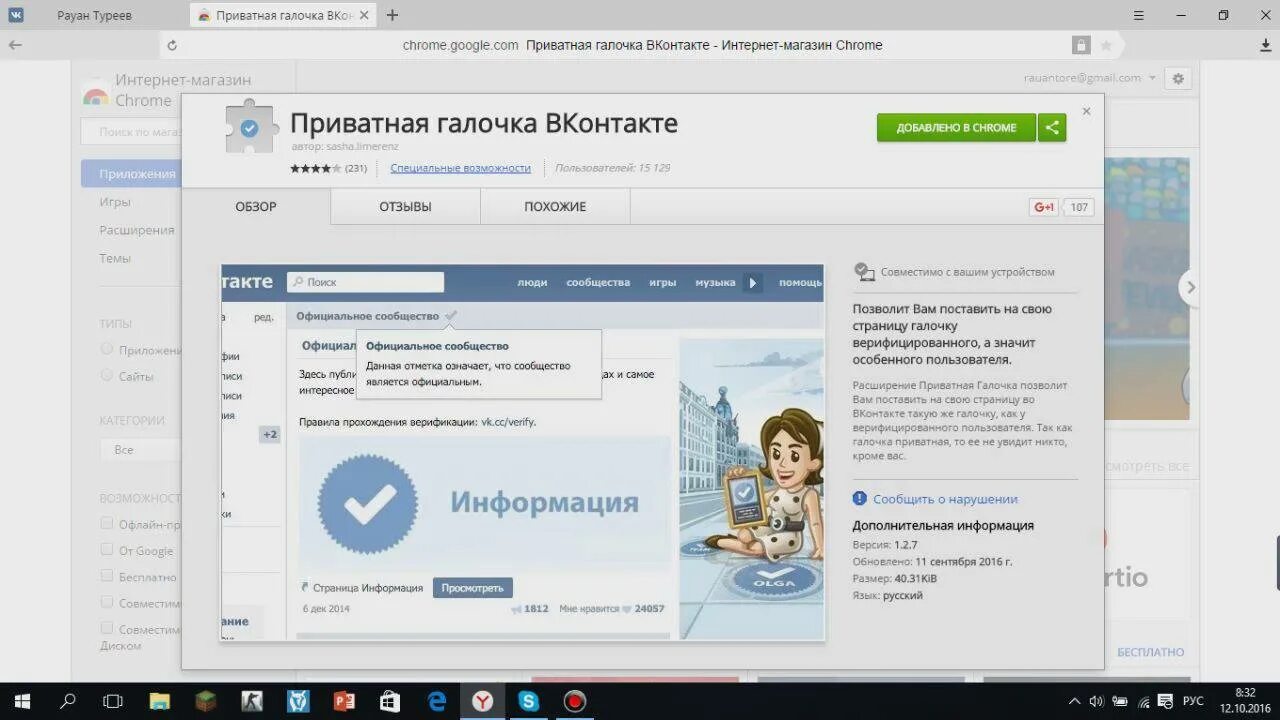Click the red recorder taskbar icon
The height and width of the screenshot is (720, 1280).
pyautogui.click(x=574, y=701)
